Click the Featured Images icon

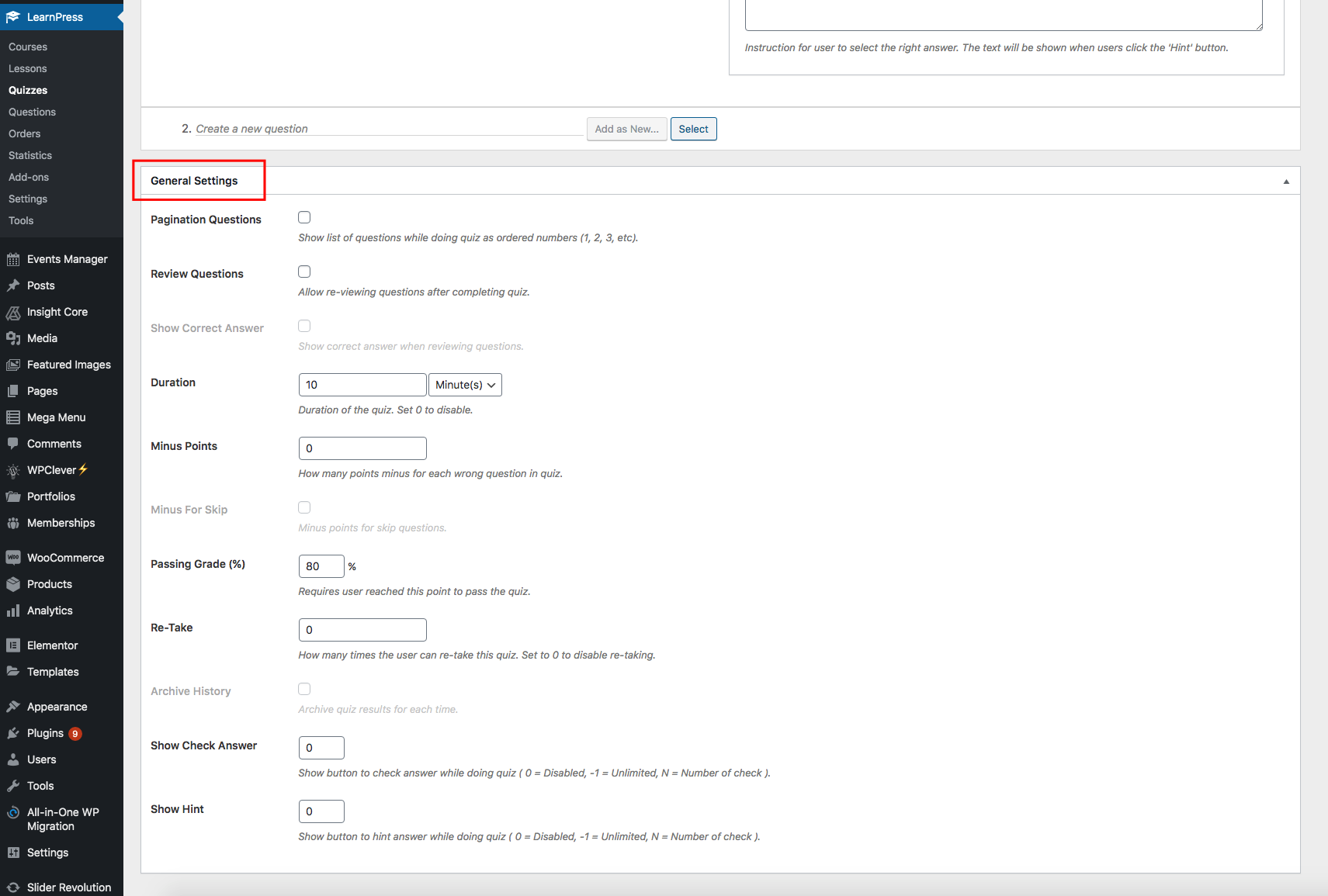click(13, 365)
